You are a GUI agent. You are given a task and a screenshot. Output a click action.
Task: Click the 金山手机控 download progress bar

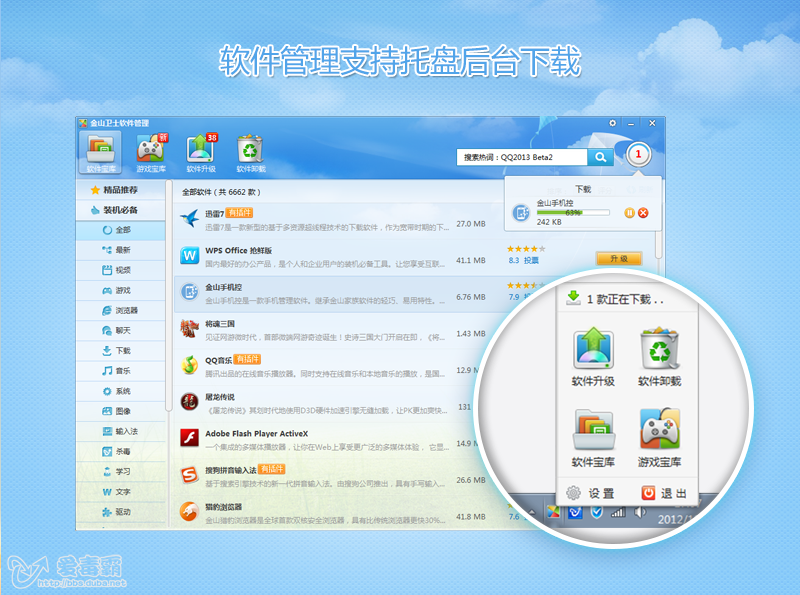click(573, 212)
